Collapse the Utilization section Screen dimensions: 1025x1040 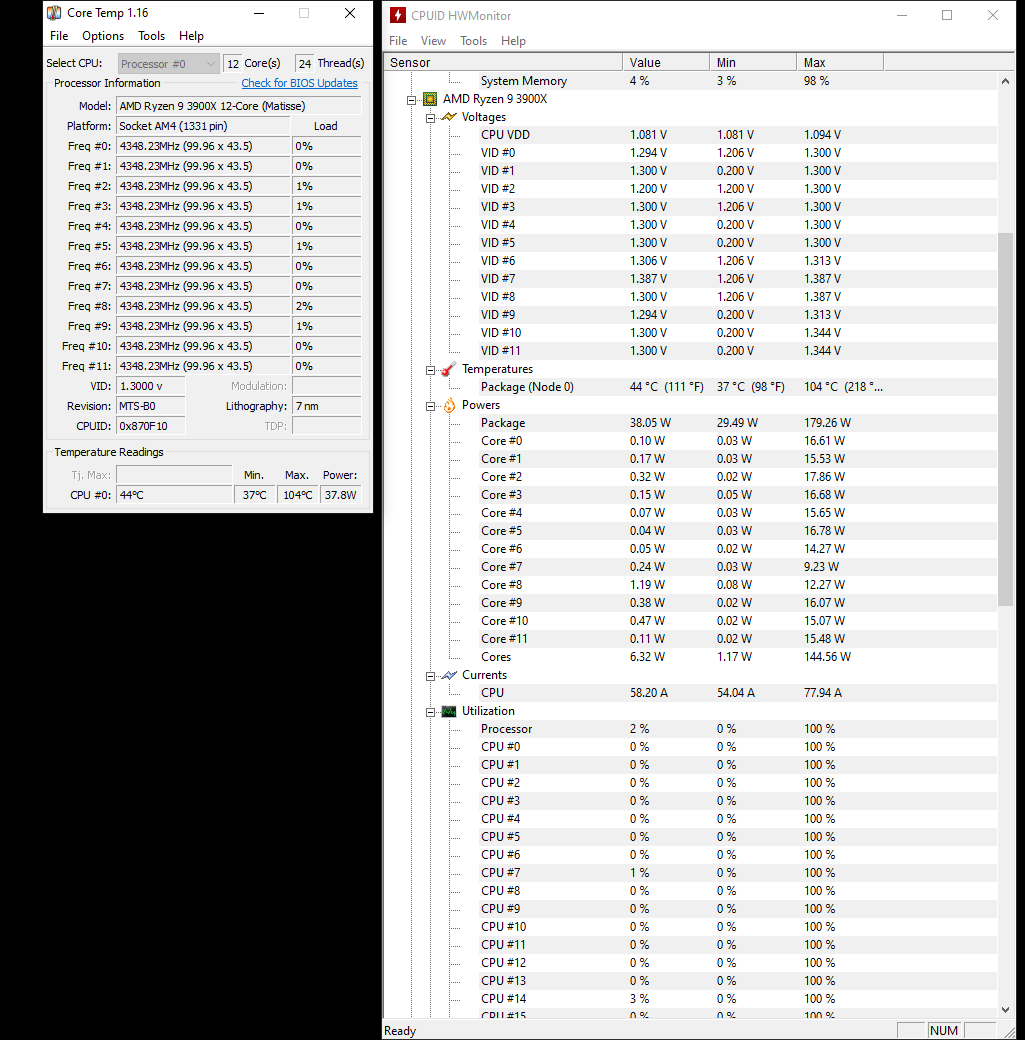(x=431, y=712)
